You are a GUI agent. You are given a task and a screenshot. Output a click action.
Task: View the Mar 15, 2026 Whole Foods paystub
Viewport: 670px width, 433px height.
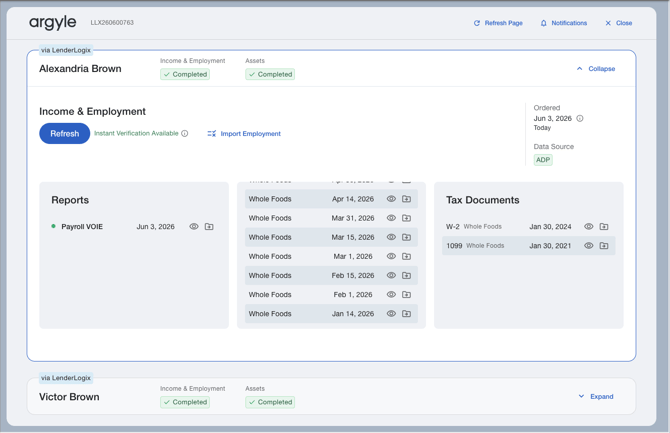pos(391,237)
